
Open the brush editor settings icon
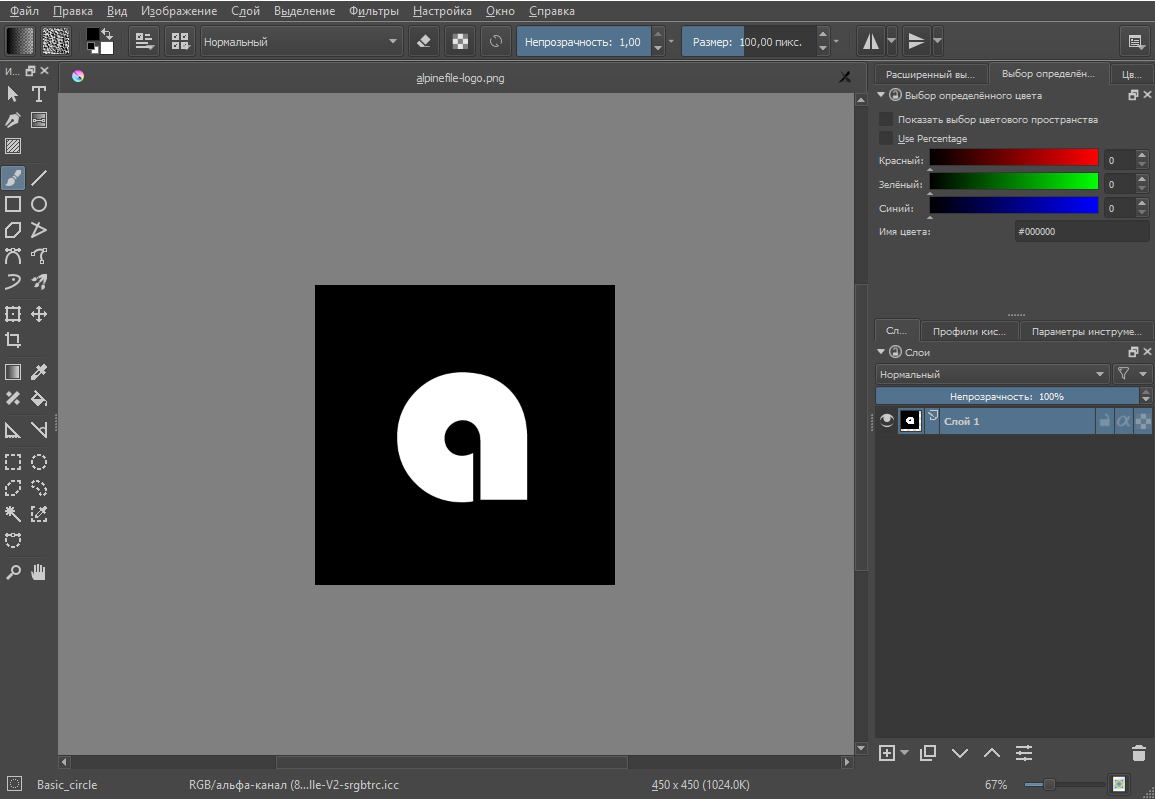point(144,41)
